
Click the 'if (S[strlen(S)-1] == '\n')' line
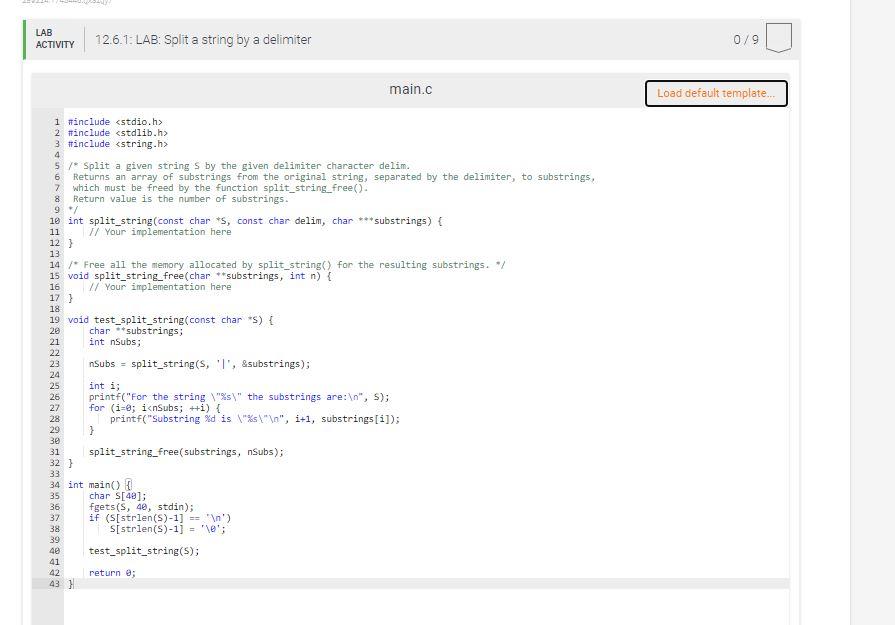point(160,518)
